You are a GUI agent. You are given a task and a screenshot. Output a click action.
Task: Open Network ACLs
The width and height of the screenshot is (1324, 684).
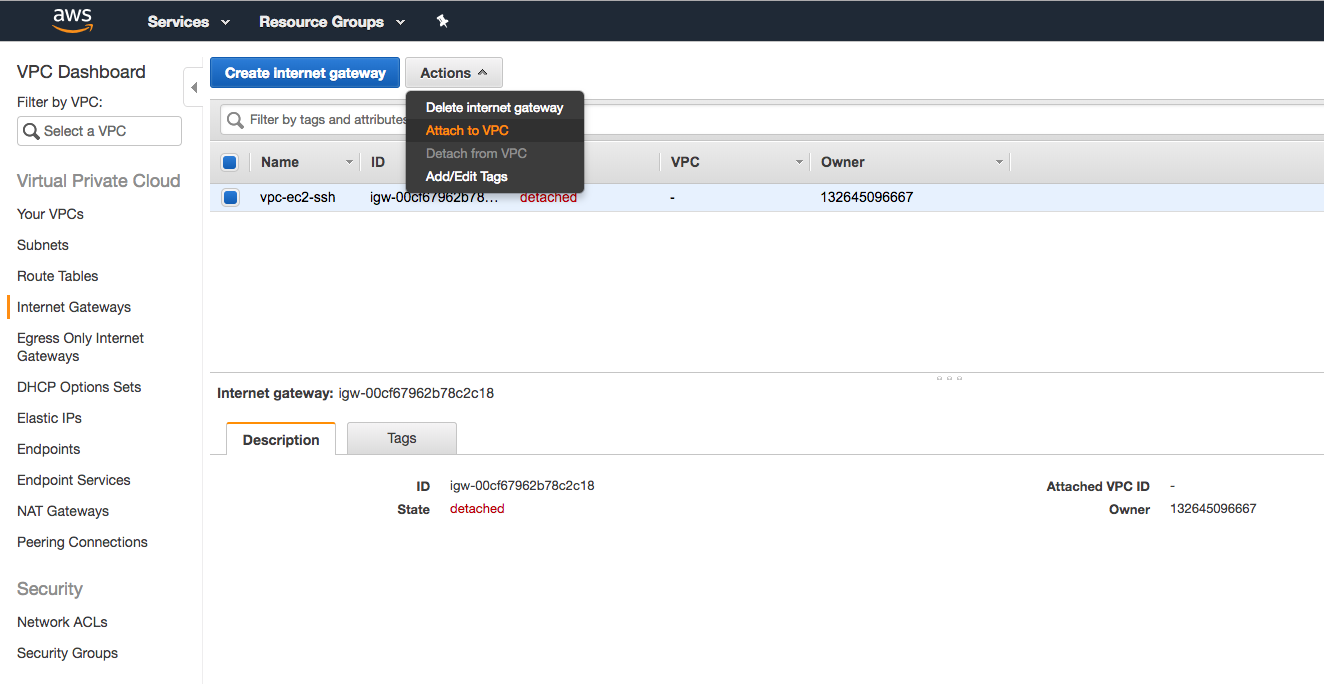point(62,622)
